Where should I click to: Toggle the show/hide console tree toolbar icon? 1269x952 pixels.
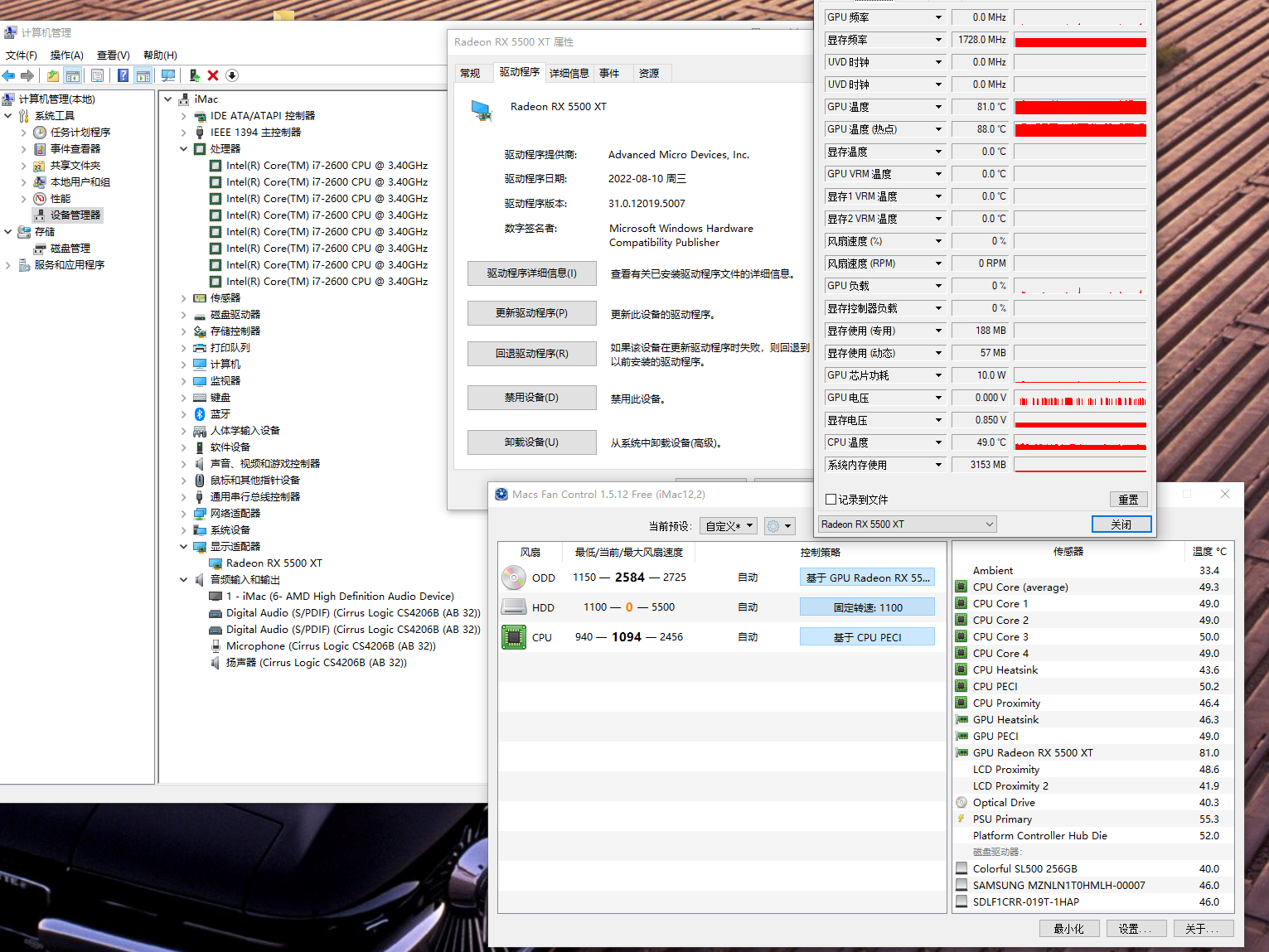point(73,75)
